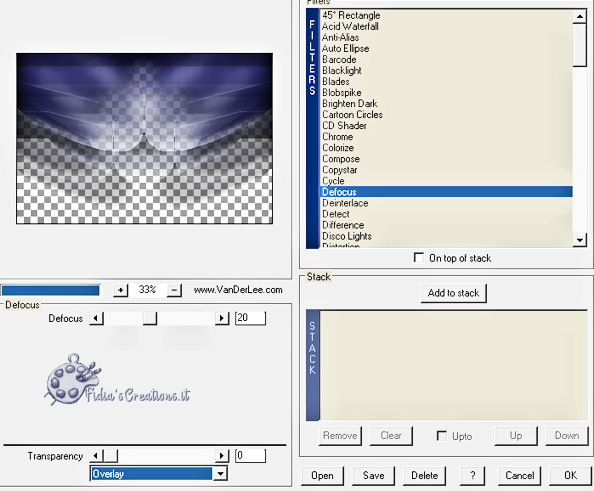Screen dimensions: 594x491
Task: Click the Add to stack button
Action: click(x=453, y=293)
